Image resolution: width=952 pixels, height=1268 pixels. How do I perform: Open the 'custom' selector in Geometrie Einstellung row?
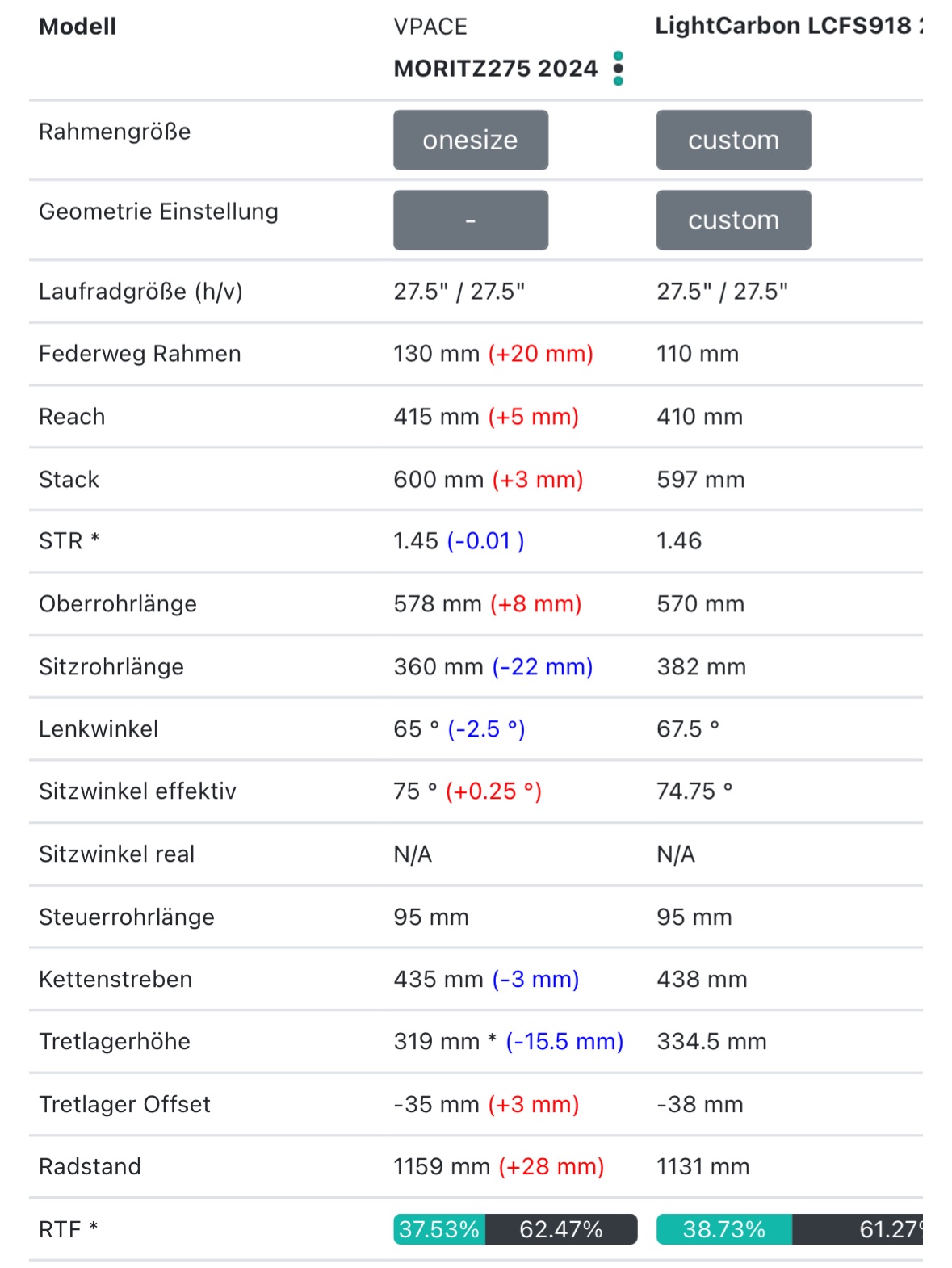pyautogui.click(x=733, y=220)
